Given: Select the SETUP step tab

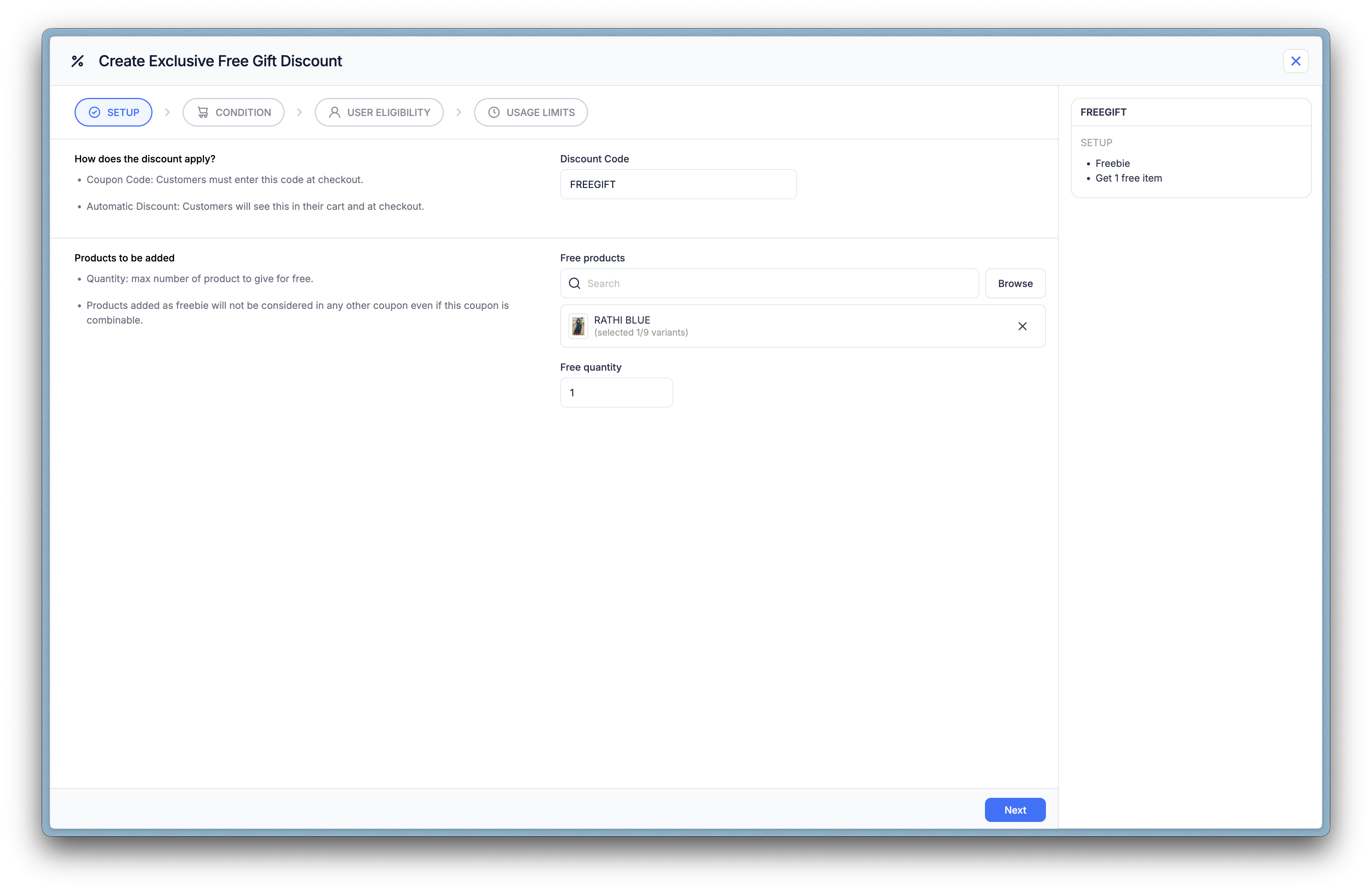Looking at the screenshot, I should pyautogui.click(x=114, y=112).
